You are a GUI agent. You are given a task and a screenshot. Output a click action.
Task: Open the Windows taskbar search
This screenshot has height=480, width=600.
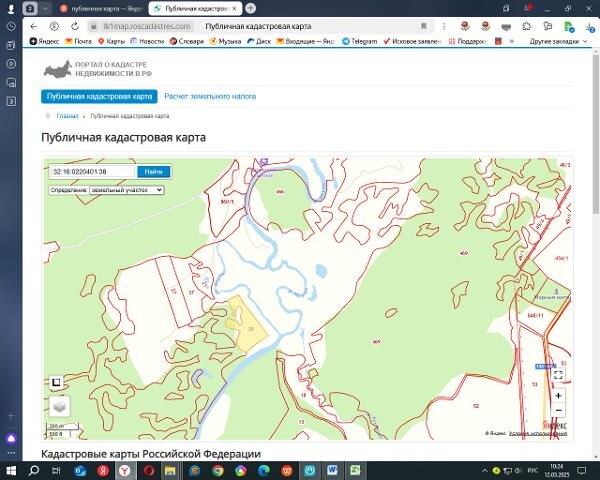[x=34, y=470]
